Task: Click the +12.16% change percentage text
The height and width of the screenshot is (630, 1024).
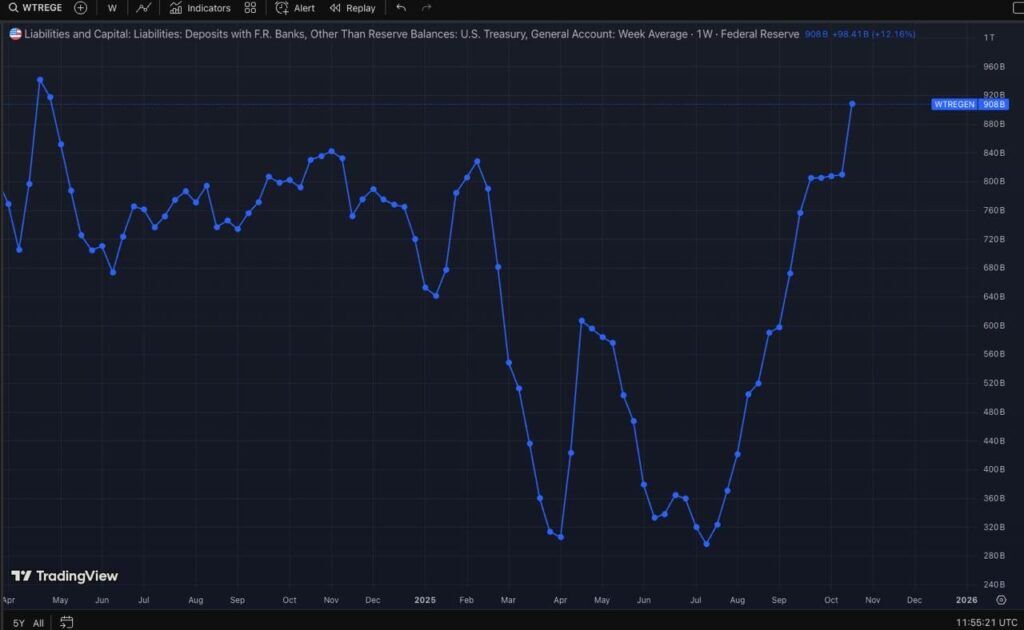Action: click(894, 33)
